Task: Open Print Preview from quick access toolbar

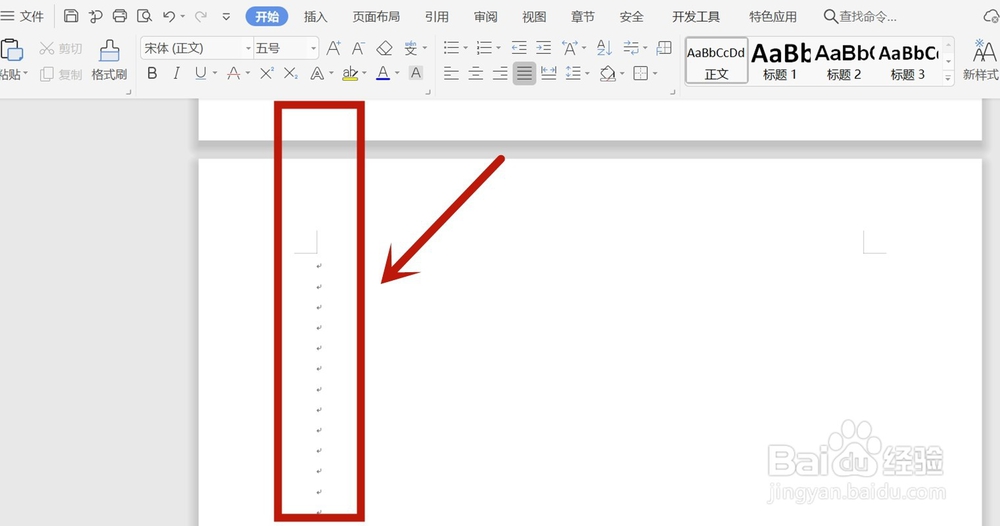Action: [x=144, y=16]
